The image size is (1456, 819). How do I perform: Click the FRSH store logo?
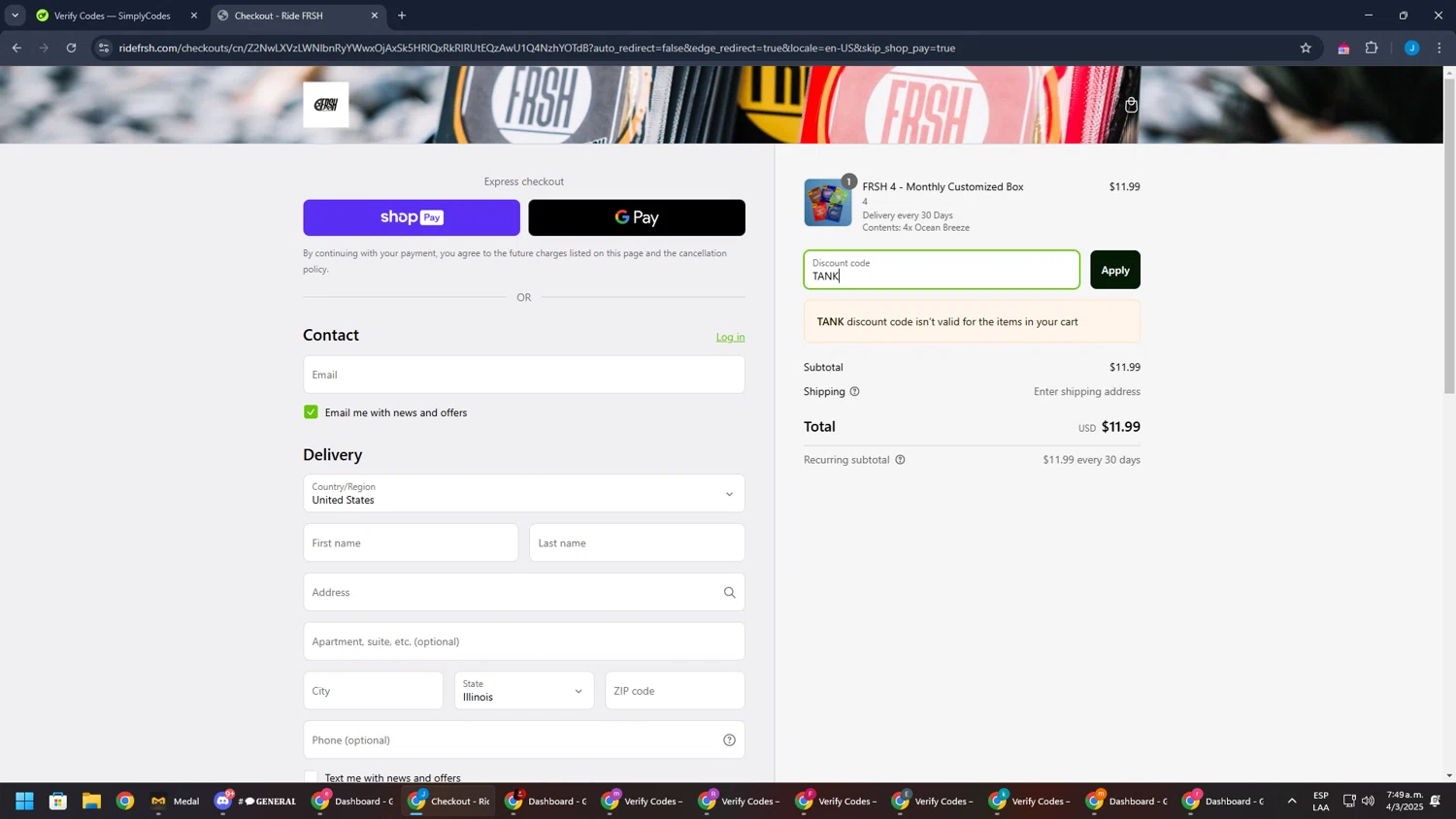point(326,105)
